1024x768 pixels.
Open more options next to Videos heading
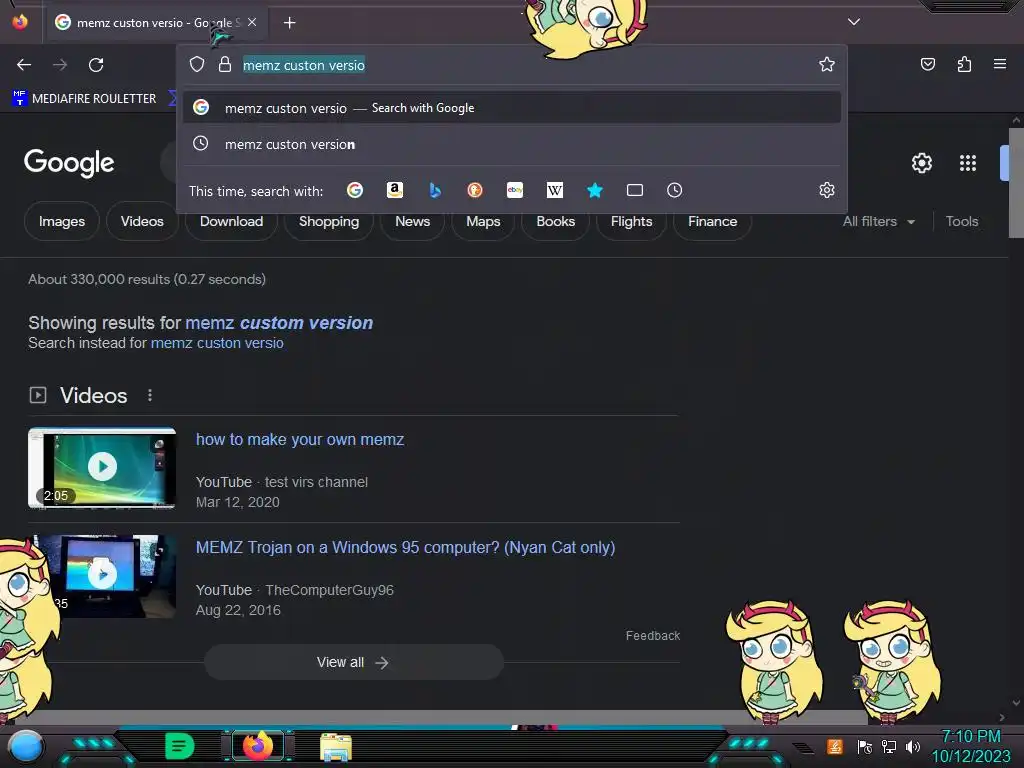[150, 395]
